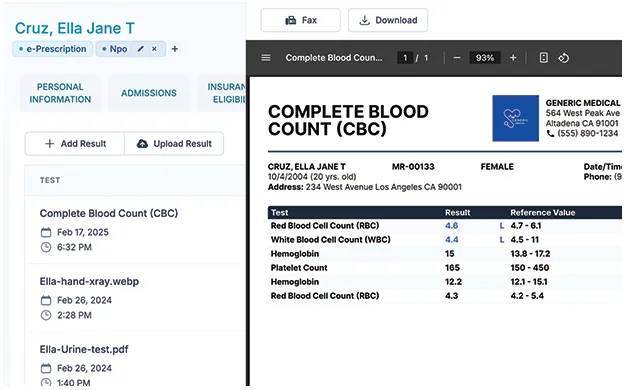
Task: Edit the Npo tag with the pencil icon
Action: coord(140,49)
